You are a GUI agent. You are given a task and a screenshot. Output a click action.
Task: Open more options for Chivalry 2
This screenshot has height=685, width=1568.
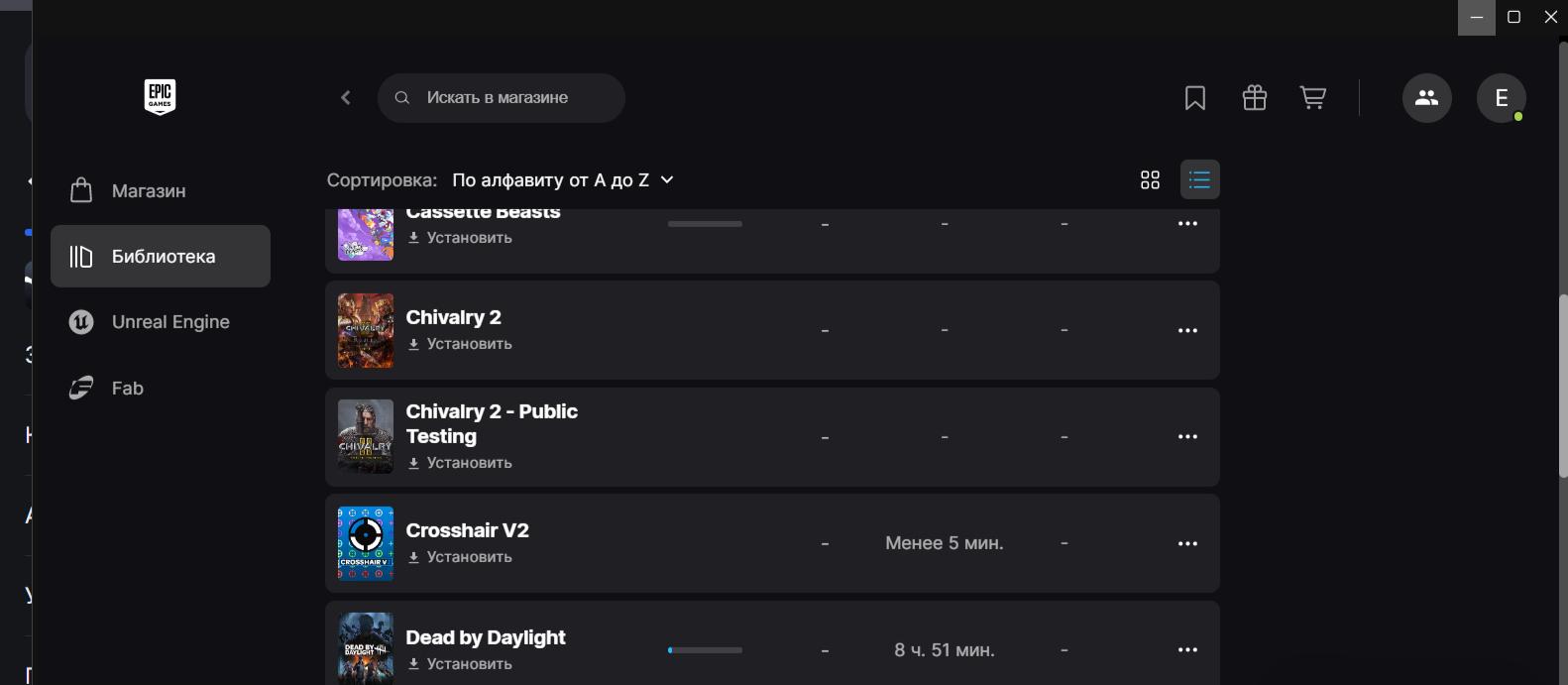pos(1187,330)
